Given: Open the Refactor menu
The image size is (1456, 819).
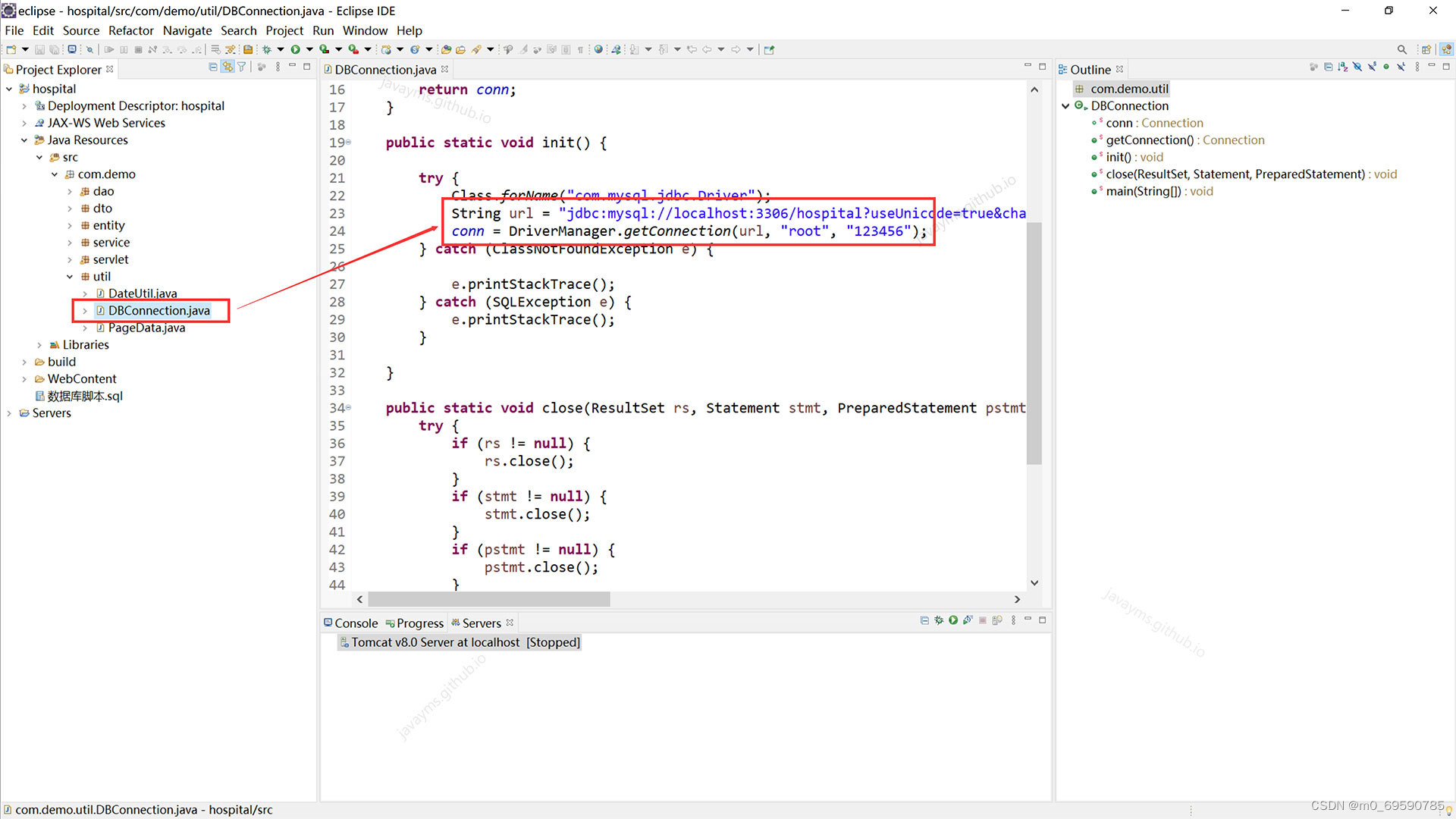Looking at the screenshot, I should [130, 30].
